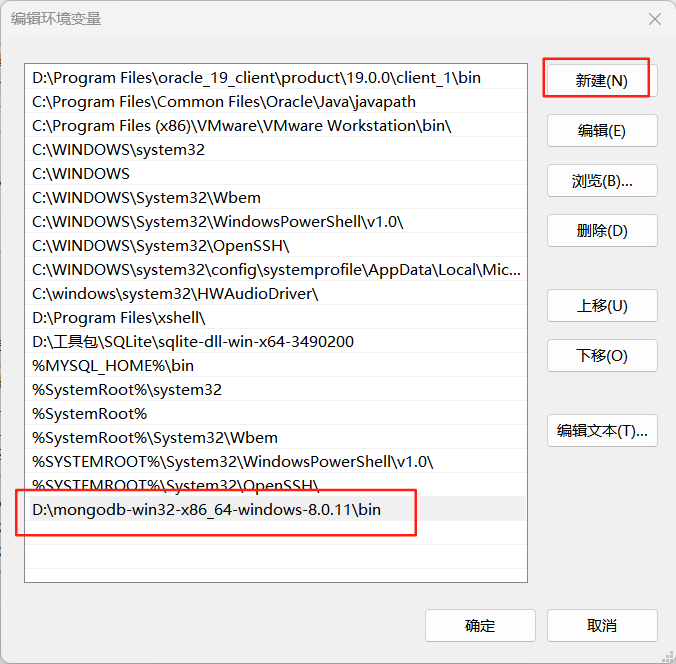
Task: Select the C:\WINDOWS\System32\OpenSSH\ entry
Action: pyautogui.click(x=276, y=246)
